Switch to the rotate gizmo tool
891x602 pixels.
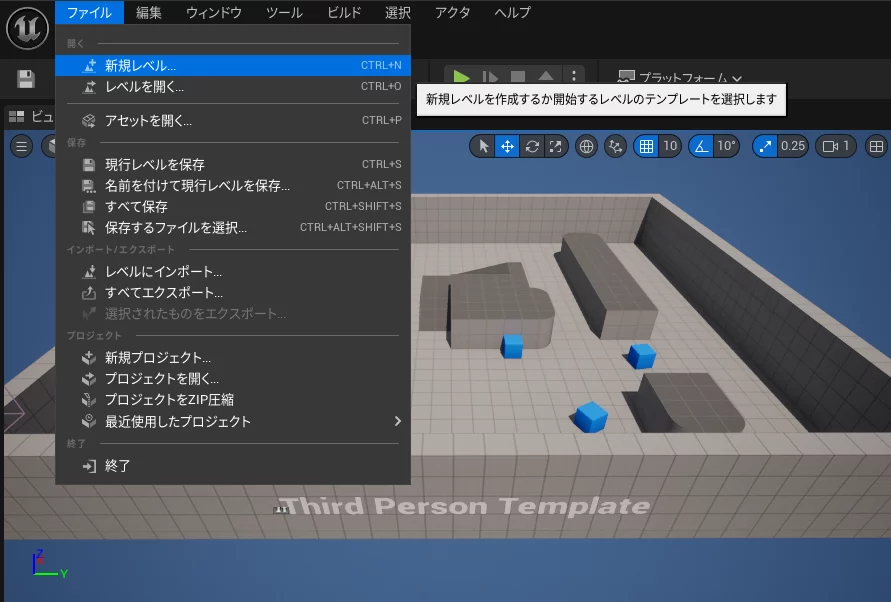532,146
